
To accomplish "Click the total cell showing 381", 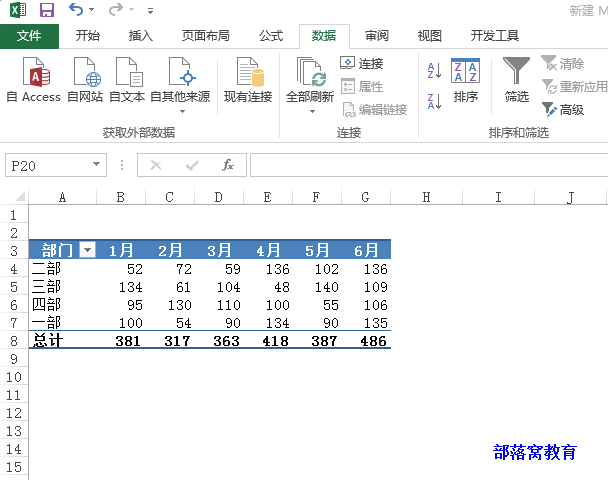I will (121, 340).
